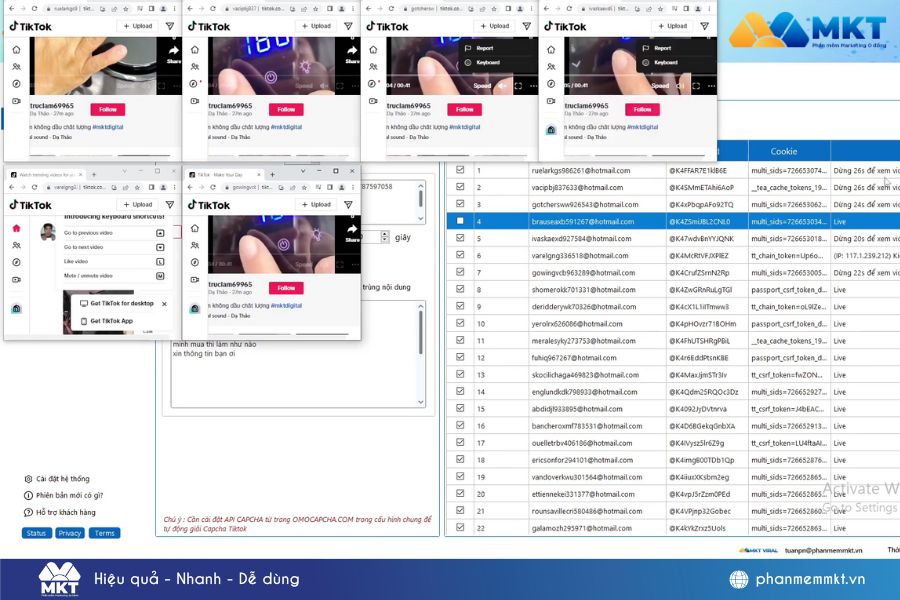The width and height of the screenshot is (900, 600).
Task: Decrease seconds value with stepper down arrow
Action: pyautogui.click(x=385, y=239)
